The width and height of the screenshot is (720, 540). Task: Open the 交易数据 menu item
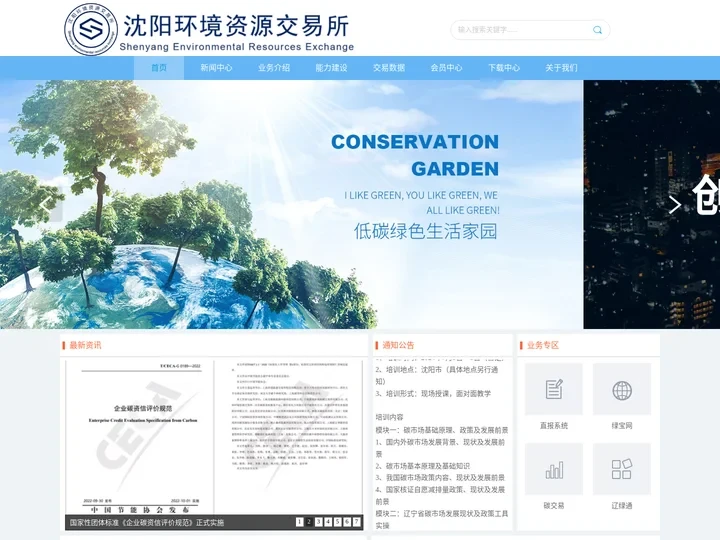tap(389, 68)
